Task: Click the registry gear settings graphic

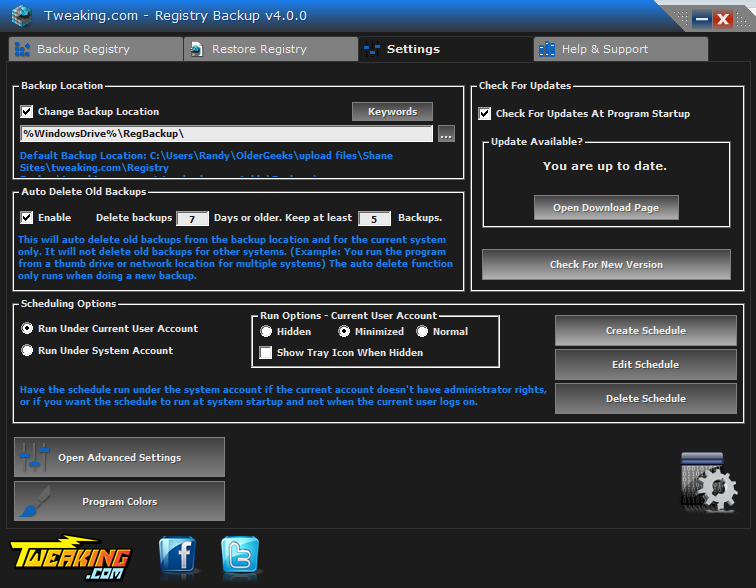Action: (x=709, y=482)
